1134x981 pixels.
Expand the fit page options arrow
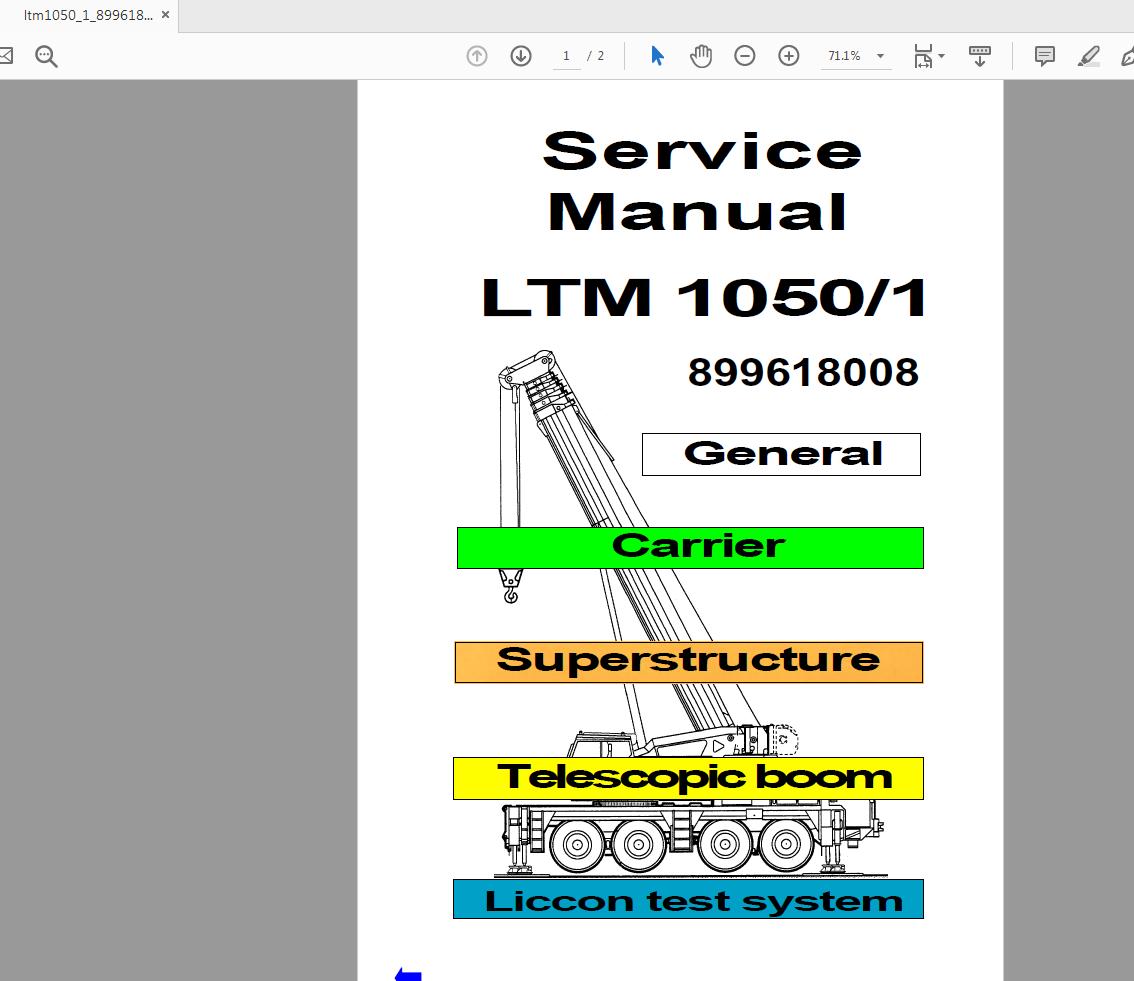tap(942, 56)
